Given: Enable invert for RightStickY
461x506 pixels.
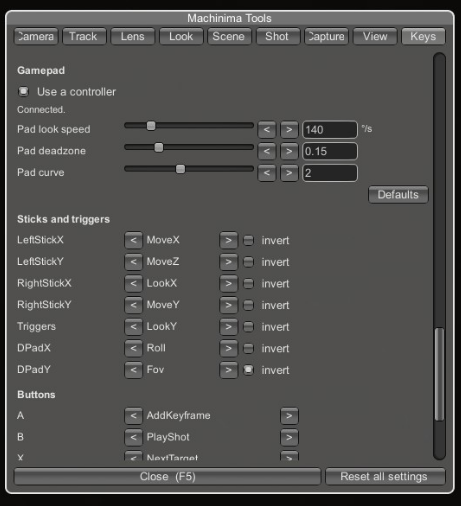Looking at the screenshot, I should pyautogui.click(x=248, y=305).
